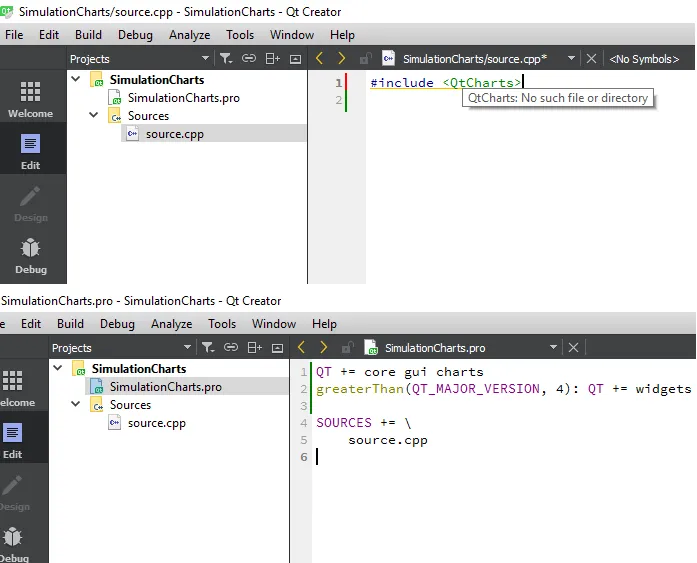The image size is (697, 563).
Task: Select Sources folder in bottom project tree
Action: (130, 405)
